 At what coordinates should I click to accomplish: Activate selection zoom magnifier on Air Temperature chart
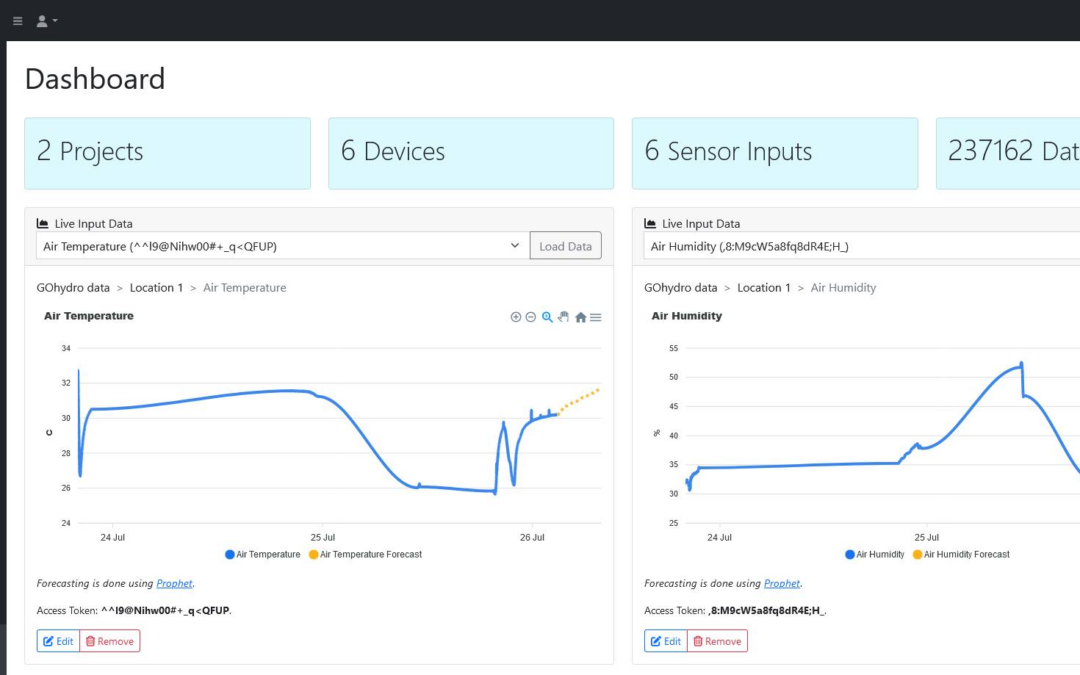coord(547,317)
